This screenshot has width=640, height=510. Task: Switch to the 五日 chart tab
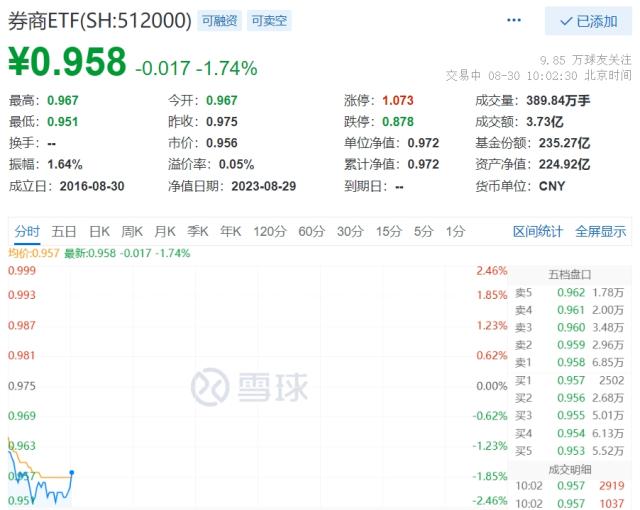(x=64, y=231)
